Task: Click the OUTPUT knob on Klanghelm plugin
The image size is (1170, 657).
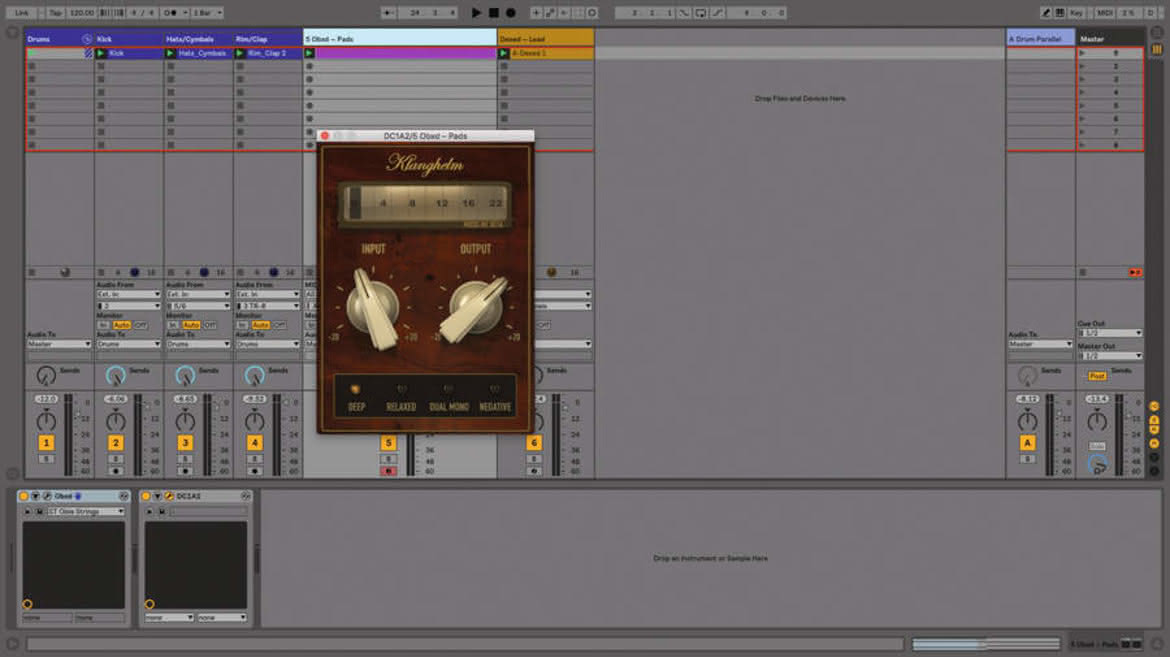Action: pyautogui.click(x=475, y=308)
